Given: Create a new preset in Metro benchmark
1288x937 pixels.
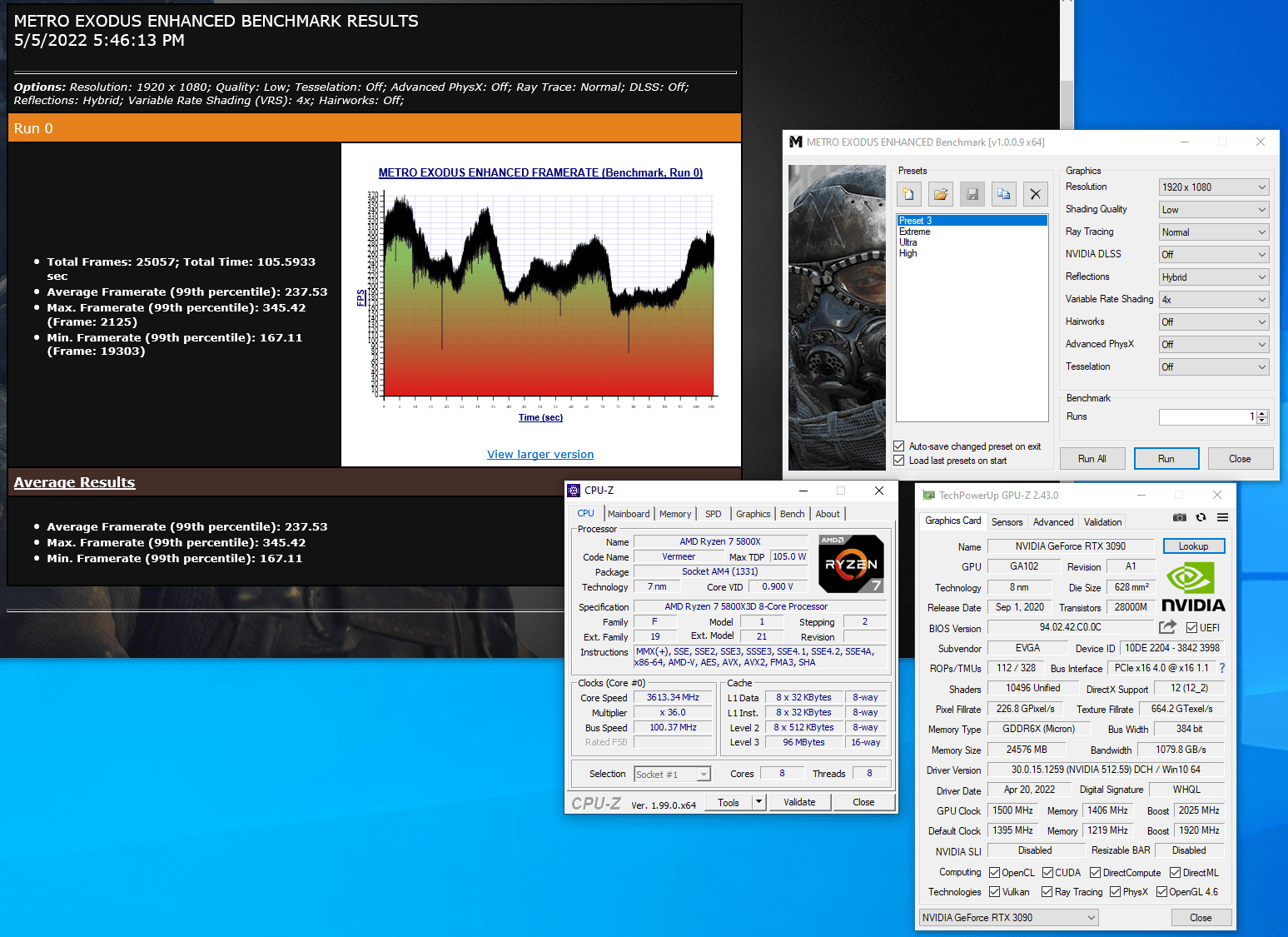Looking at the screenshot, I should [908, 194].
